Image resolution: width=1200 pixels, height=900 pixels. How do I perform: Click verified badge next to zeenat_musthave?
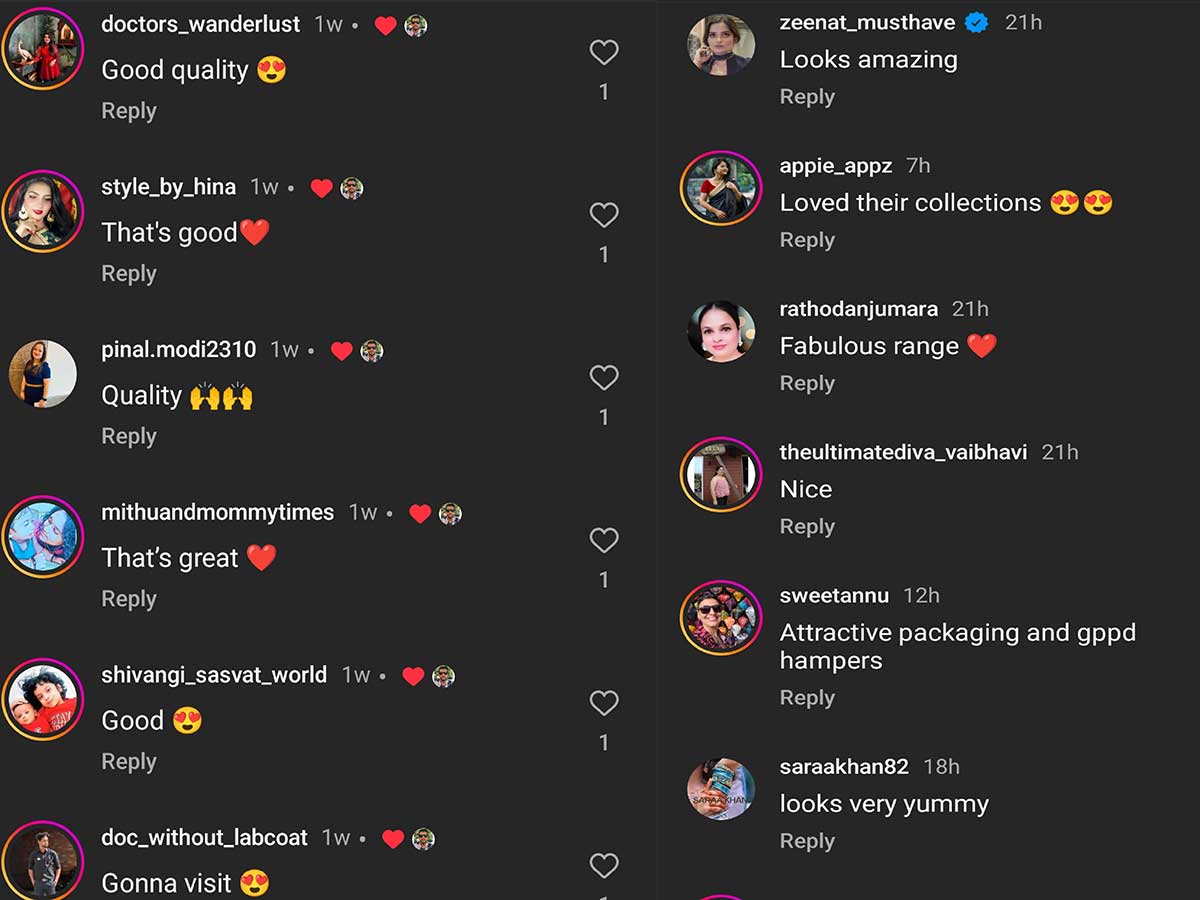[977, 22]
